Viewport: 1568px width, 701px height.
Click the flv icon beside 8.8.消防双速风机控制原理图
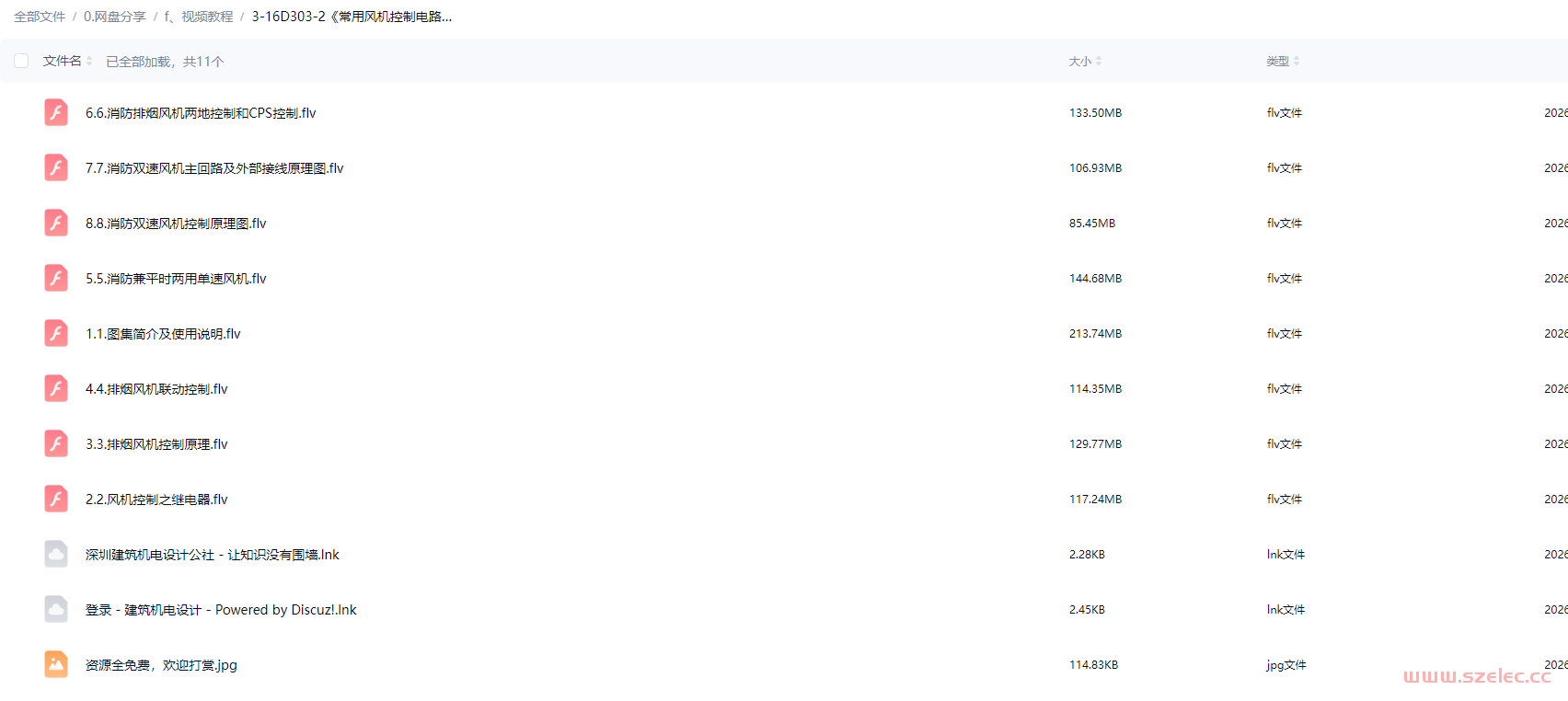point(56,223)
